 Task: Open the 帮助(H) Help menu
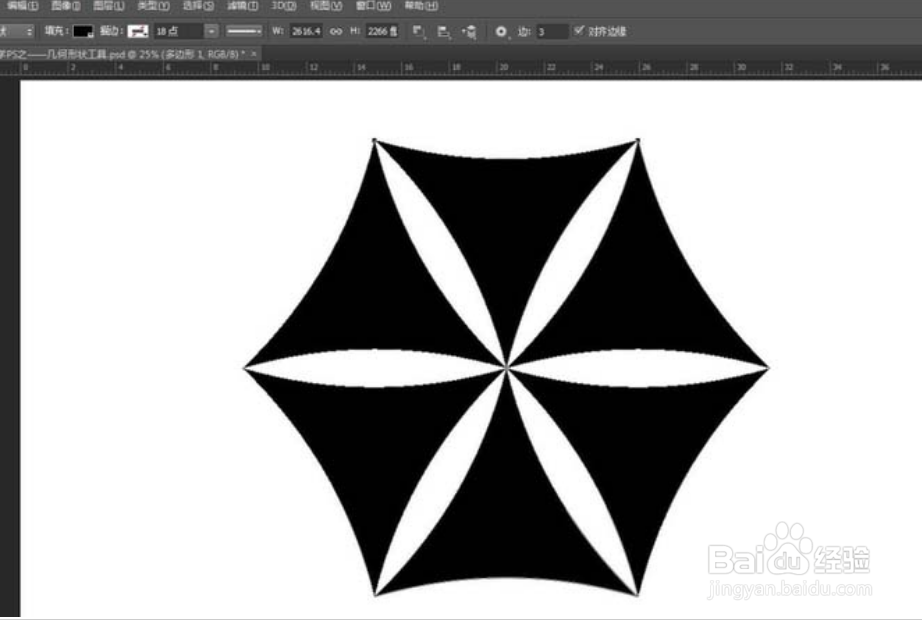[420, 6]
